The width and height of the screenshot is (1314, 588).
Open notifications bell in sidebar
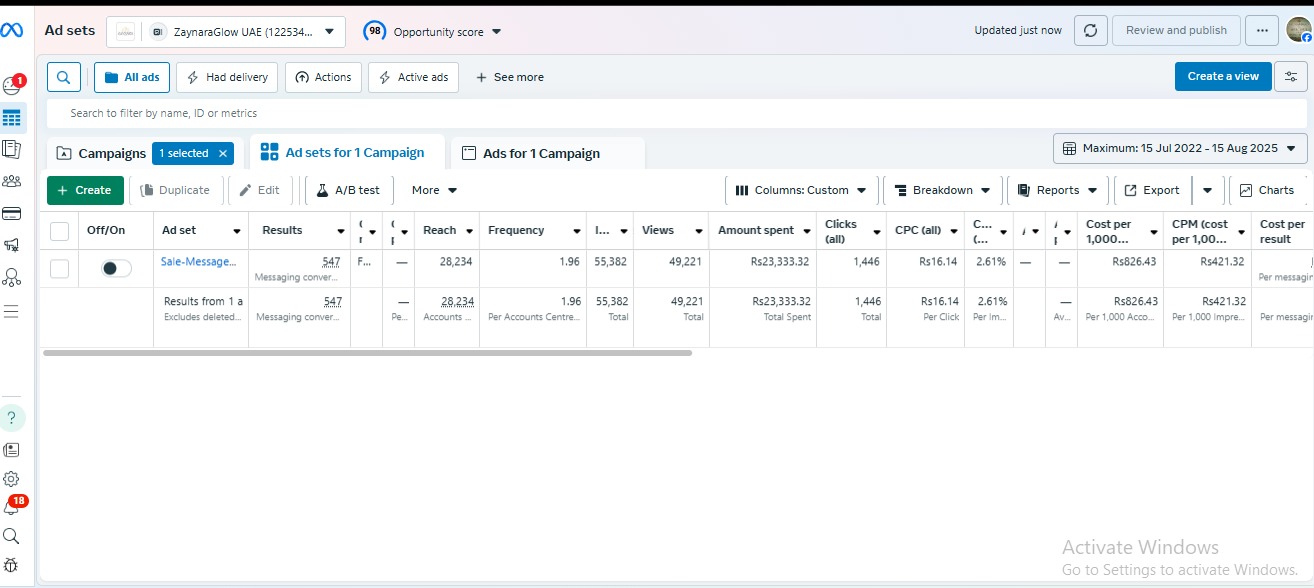(x=12, y=508)
